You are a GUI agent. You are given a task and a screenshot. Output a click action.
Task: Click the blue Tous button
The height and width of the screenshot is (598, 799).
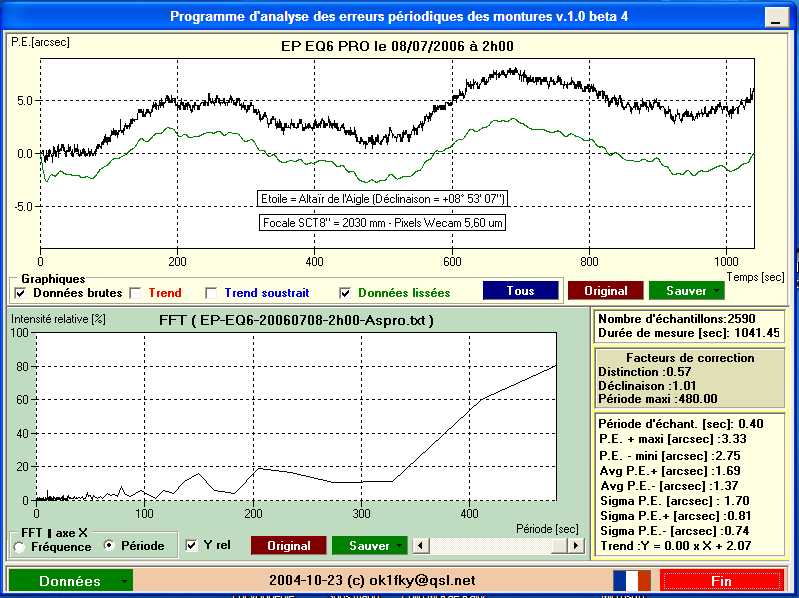(520, 291)
